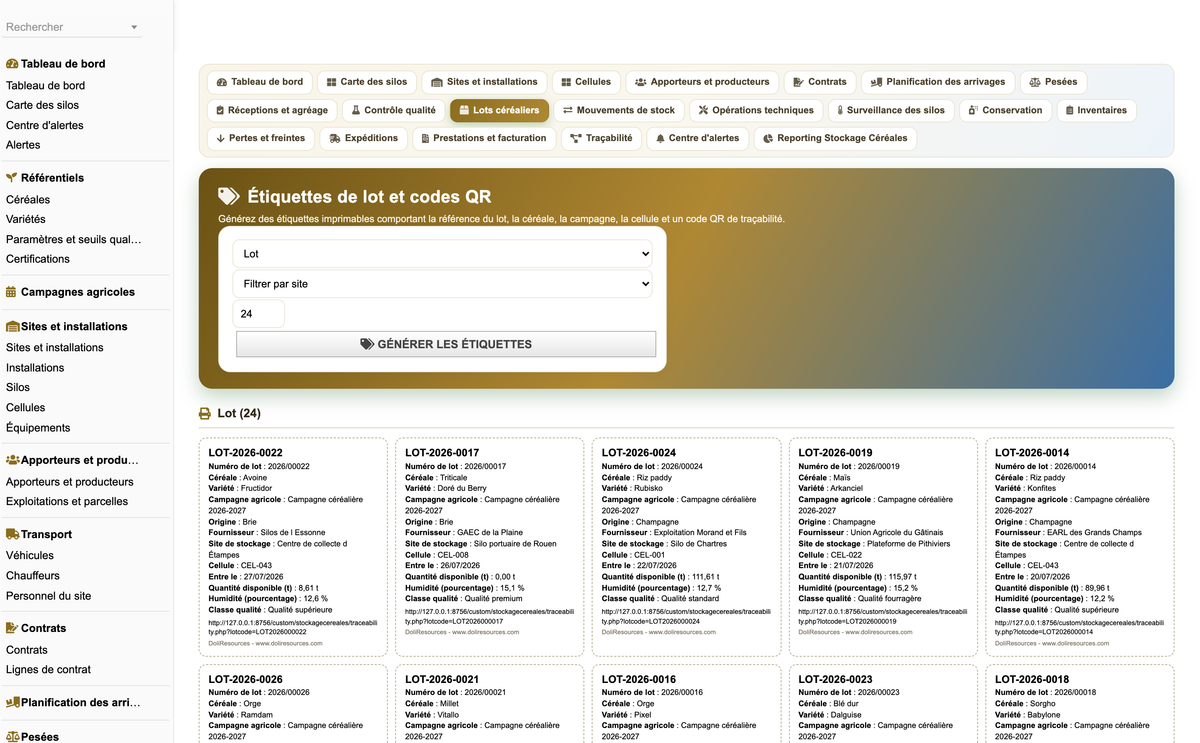The image size is (1200, 743).
Task: Open Opérations techniques tab
Action: tap(756, 110)
